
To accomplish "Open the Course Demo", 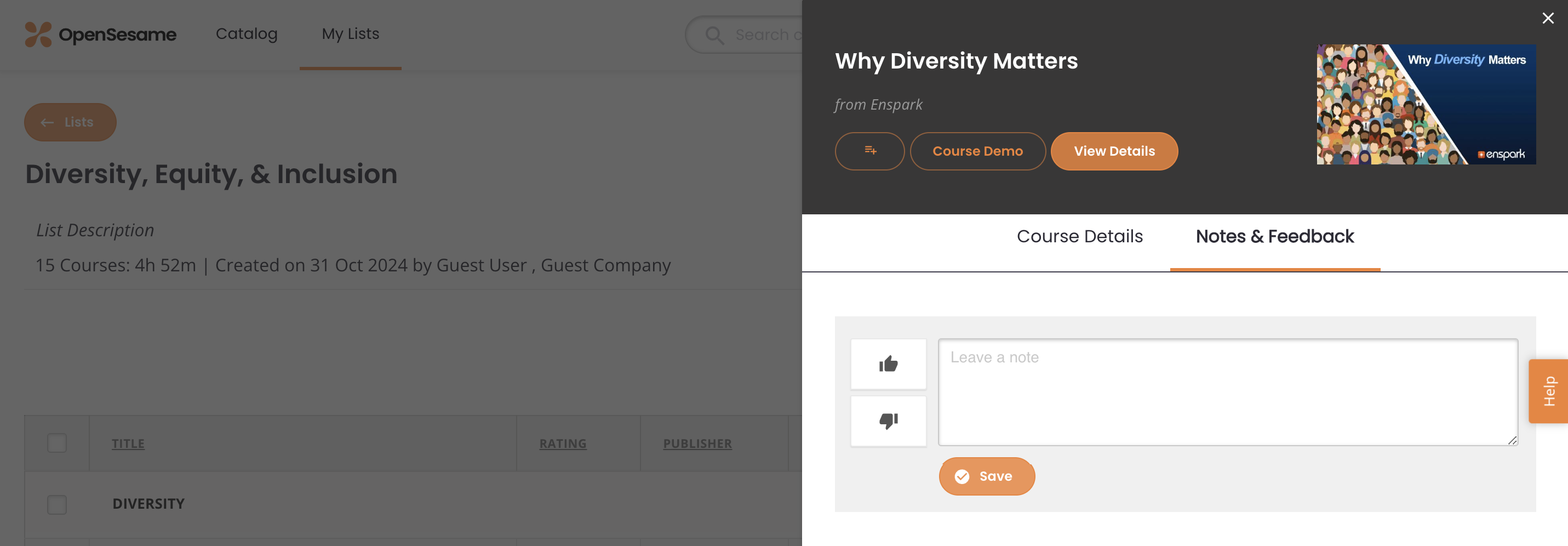I will click(x=977, y=151).
